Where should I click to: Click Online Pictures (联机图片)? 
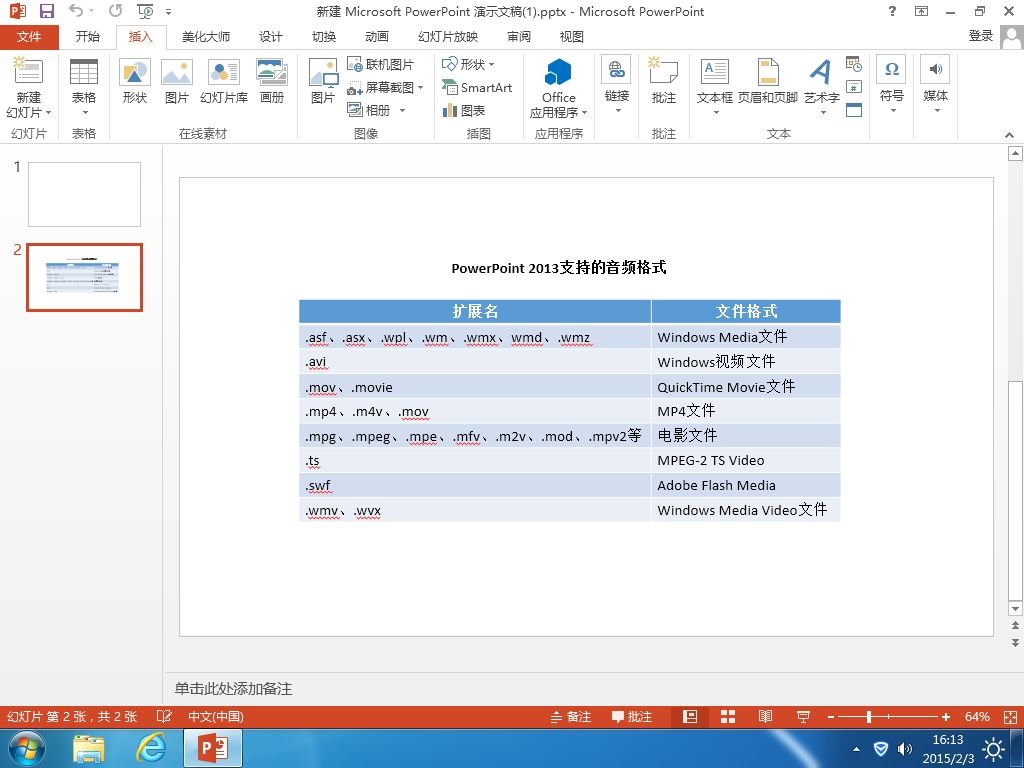(381, 64)
